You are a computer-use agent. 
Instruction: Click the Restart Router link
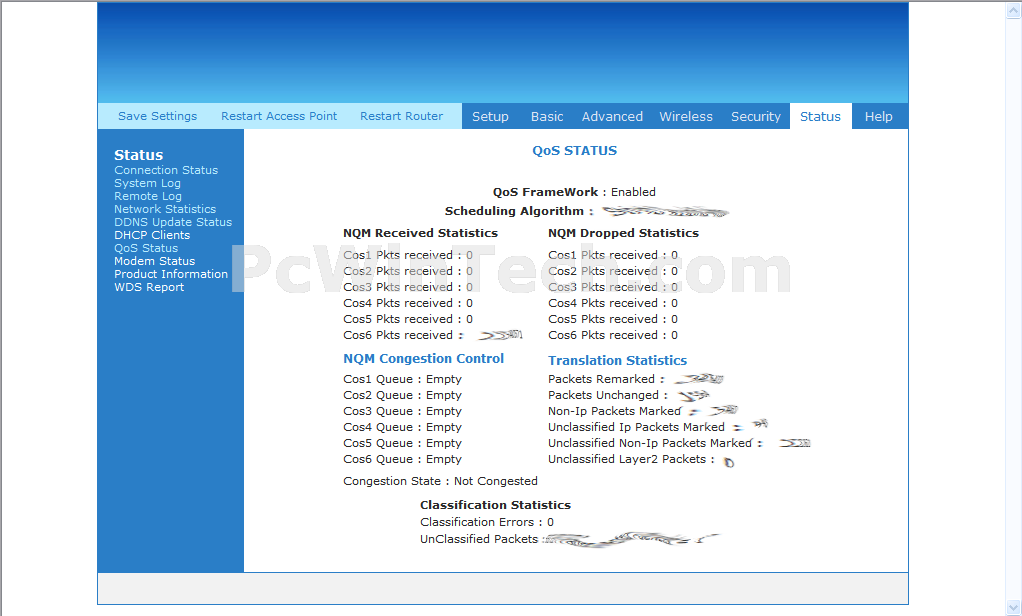(402, 116)
